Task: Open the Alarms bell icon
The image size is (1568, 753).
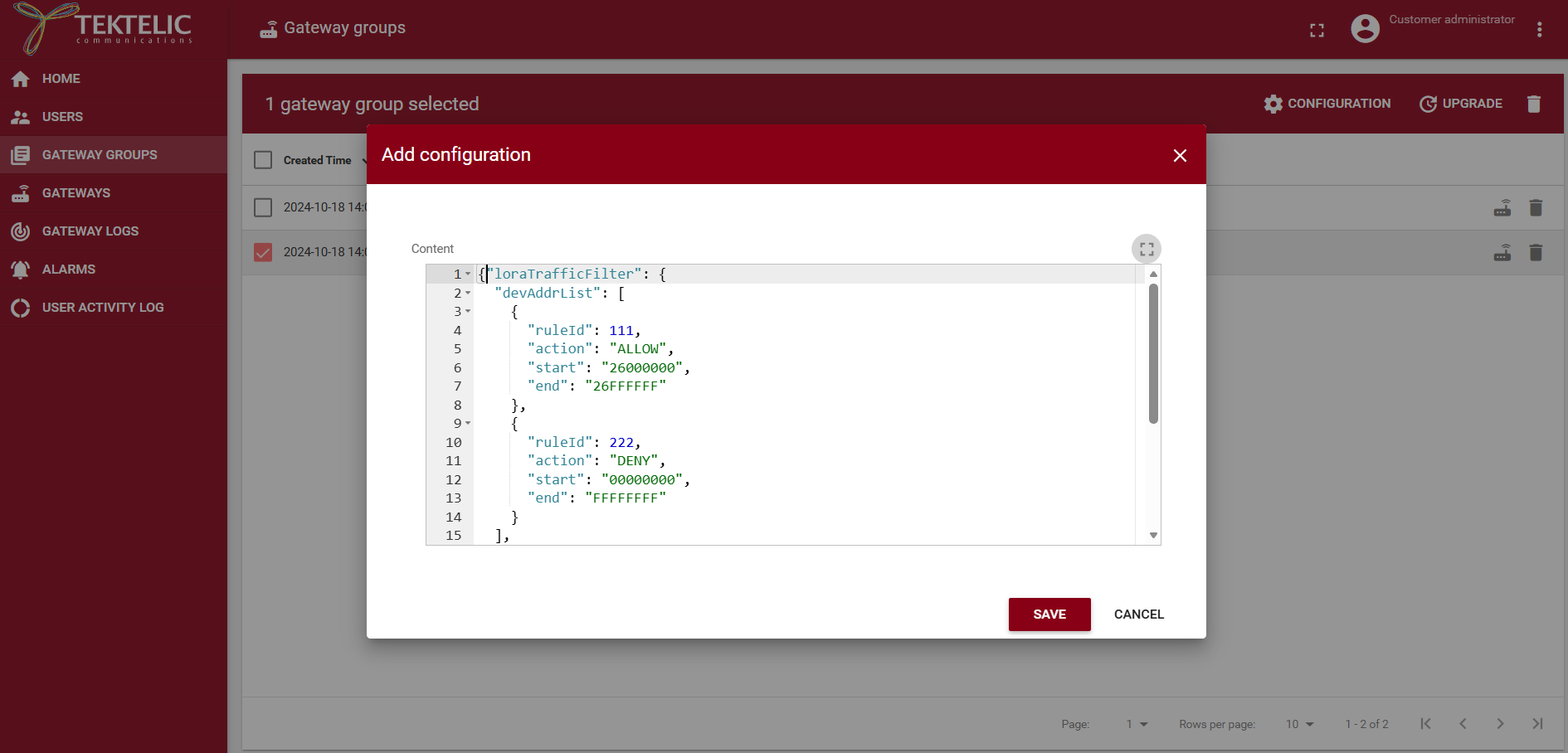Action: click(20, 269)
